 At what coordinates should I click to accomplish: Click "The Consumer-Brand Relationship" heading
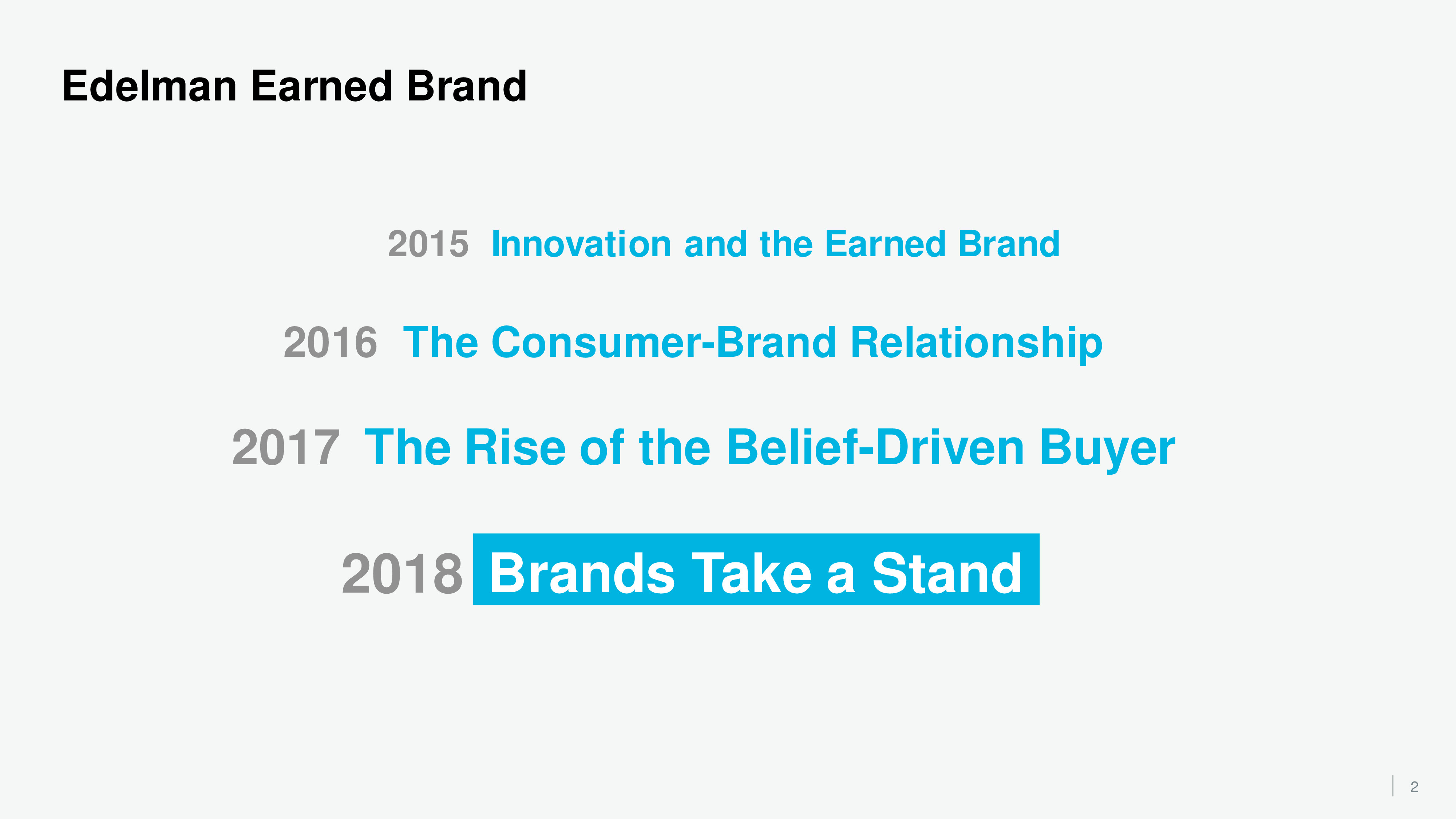click(x=752, y=343)
